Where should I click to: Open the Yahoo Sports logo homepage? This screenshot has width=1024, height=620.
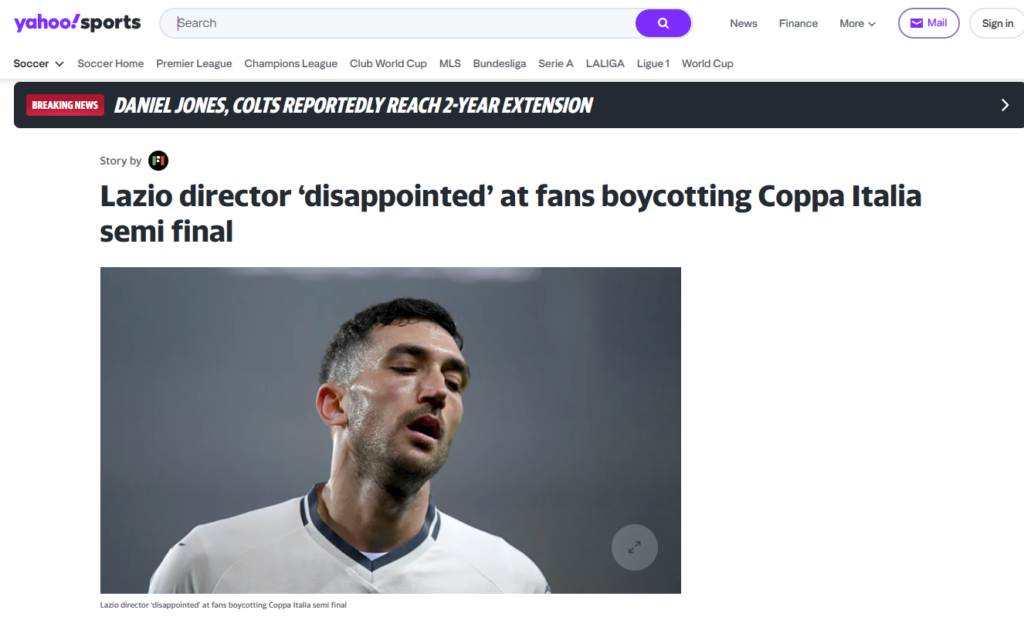[x=77, y=23]
